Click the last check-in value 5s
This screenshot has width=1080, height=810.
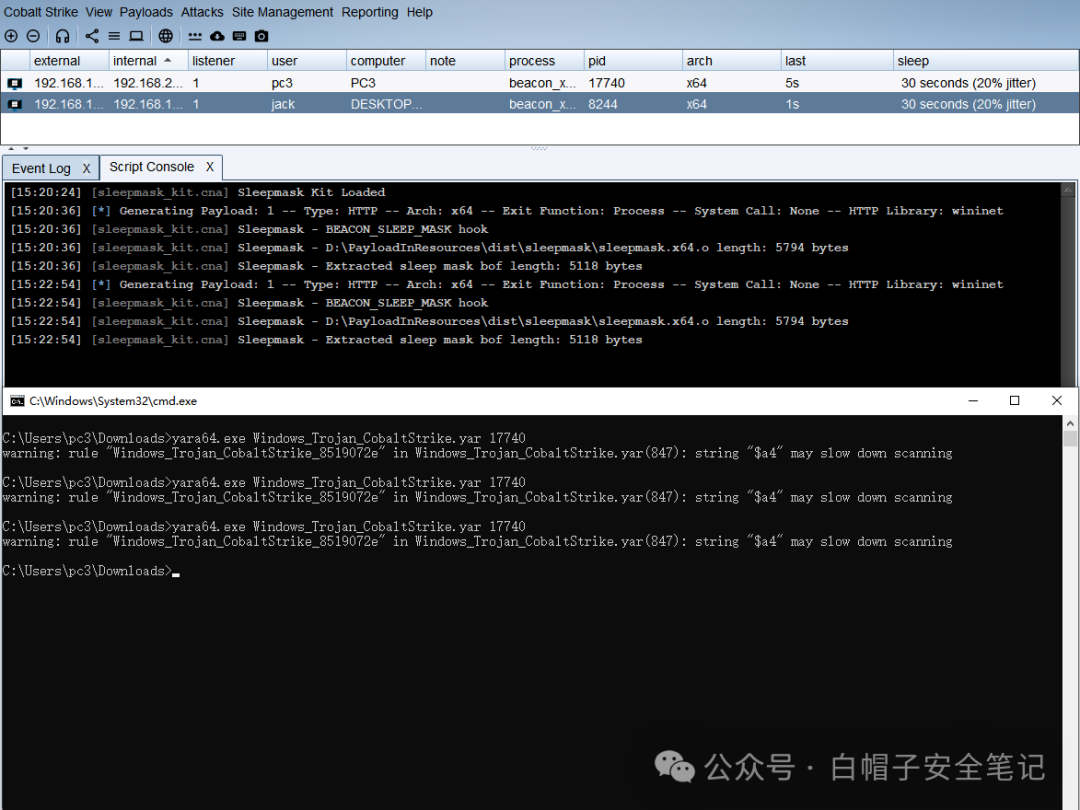tap(792, 83)
